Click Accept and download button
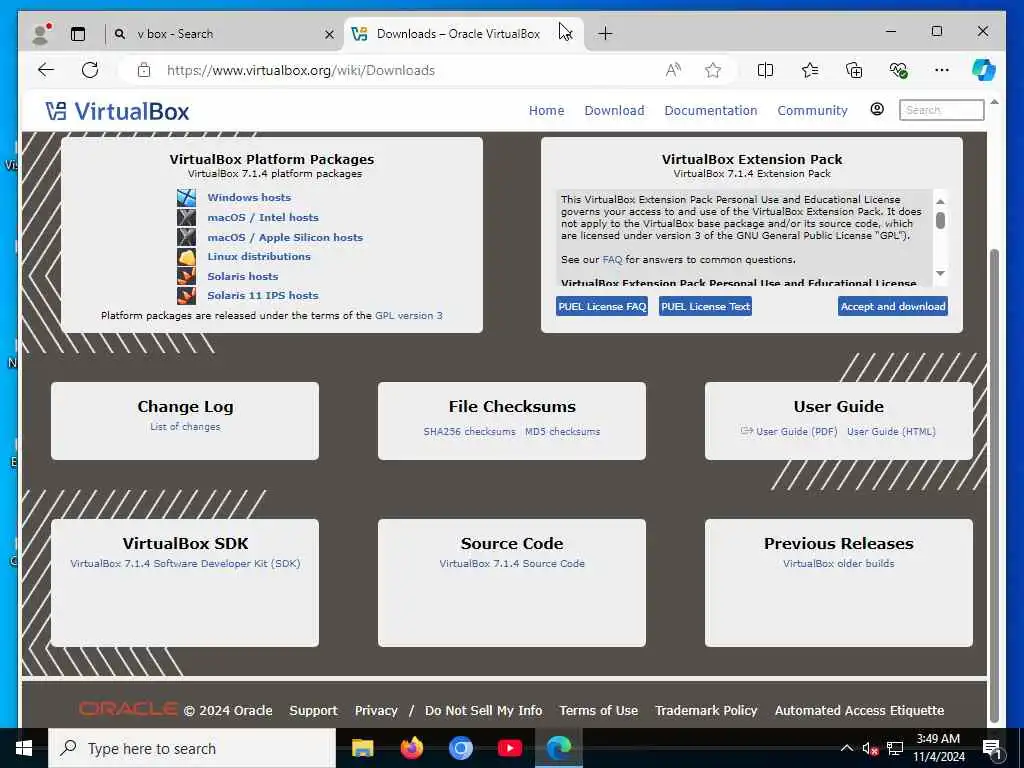The image size is (1024, 768). (893, 306)
